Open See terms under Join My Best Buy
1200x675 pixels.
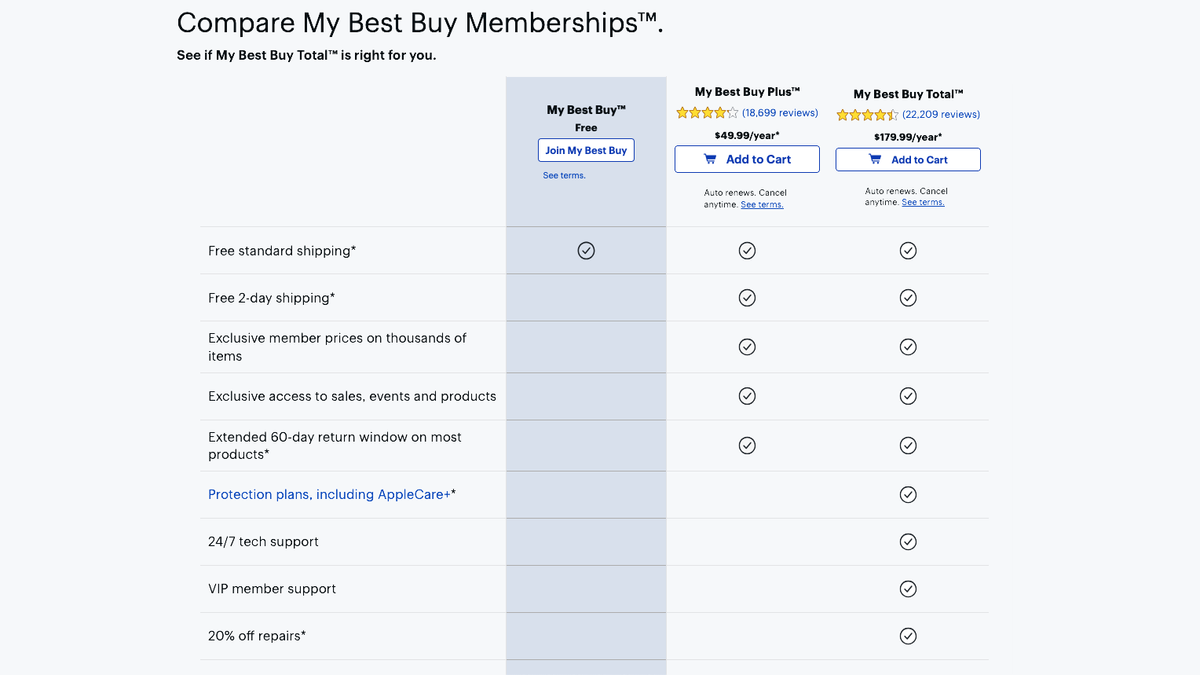point(564,175)
